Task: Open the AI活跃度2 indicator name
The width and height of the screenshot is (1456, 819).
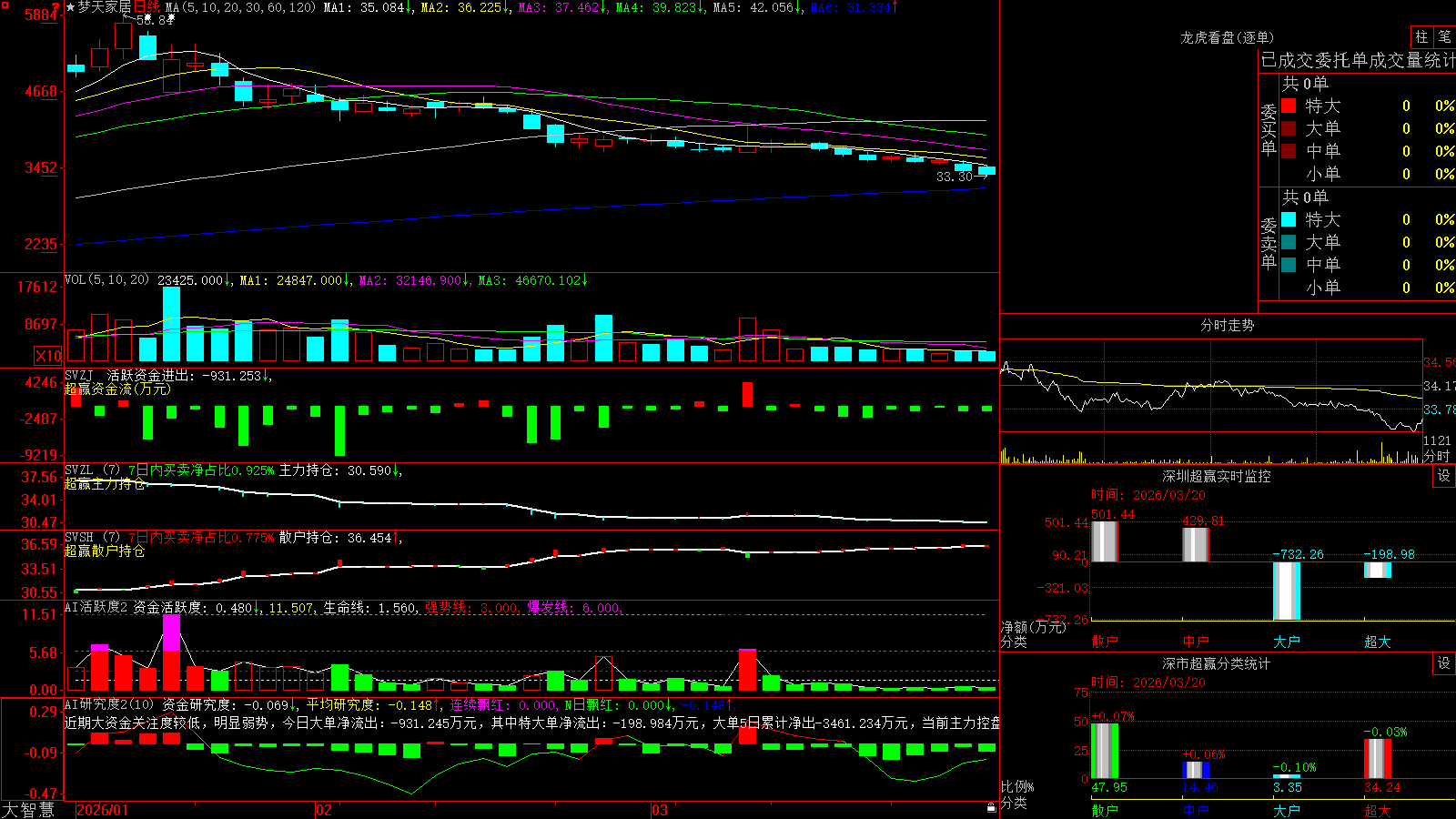Action: point(96,607)
